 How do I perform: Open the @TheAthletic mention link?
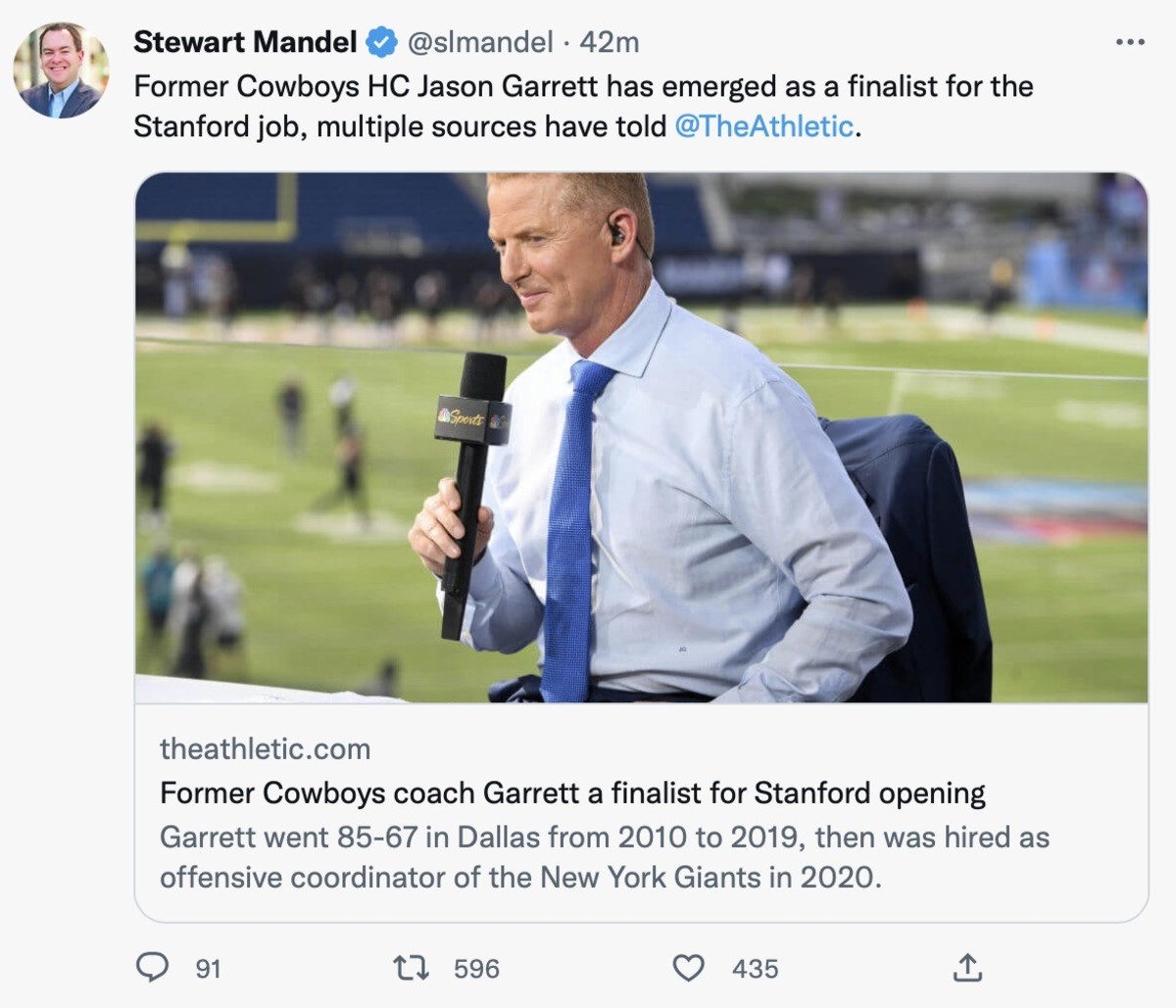764,126
